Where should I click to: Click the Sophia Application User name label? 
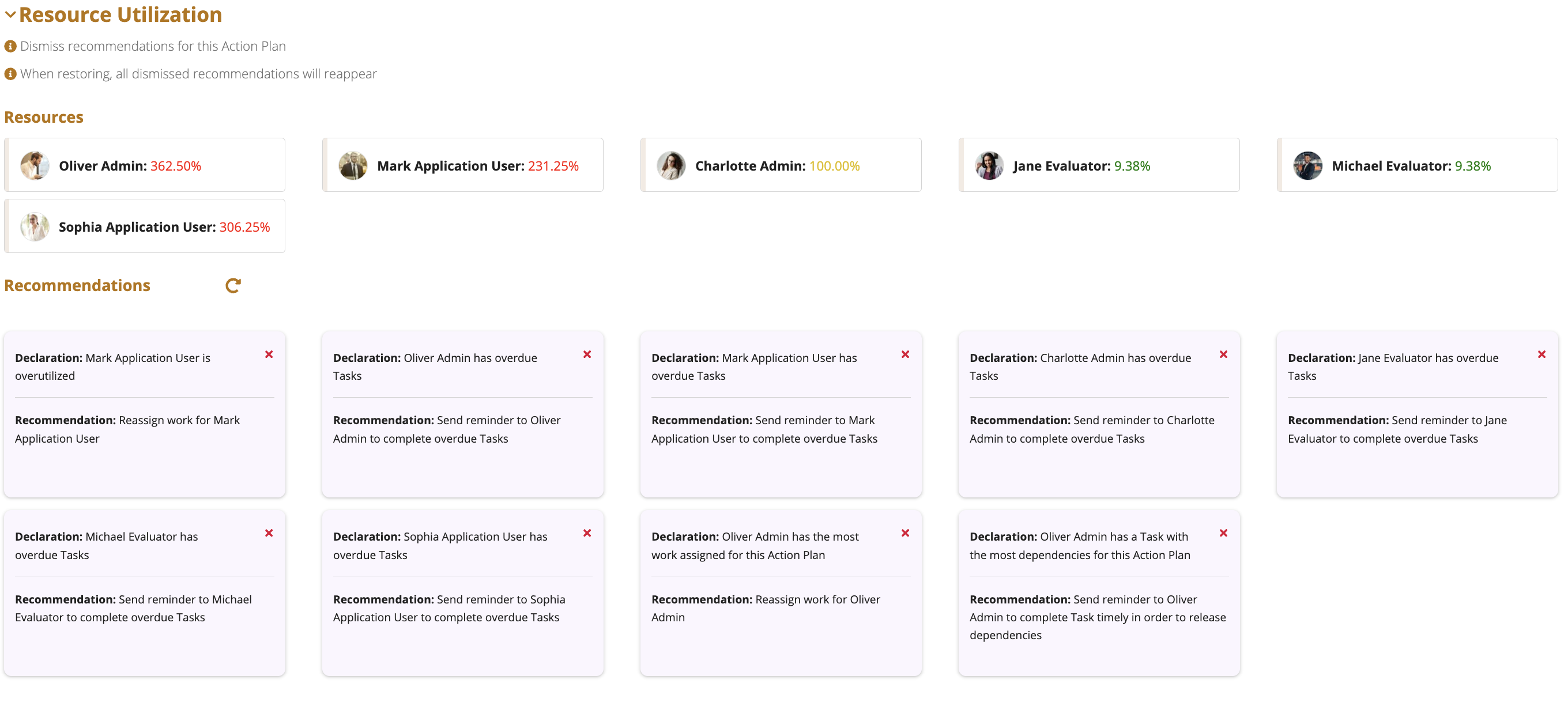tap(138, 227)
